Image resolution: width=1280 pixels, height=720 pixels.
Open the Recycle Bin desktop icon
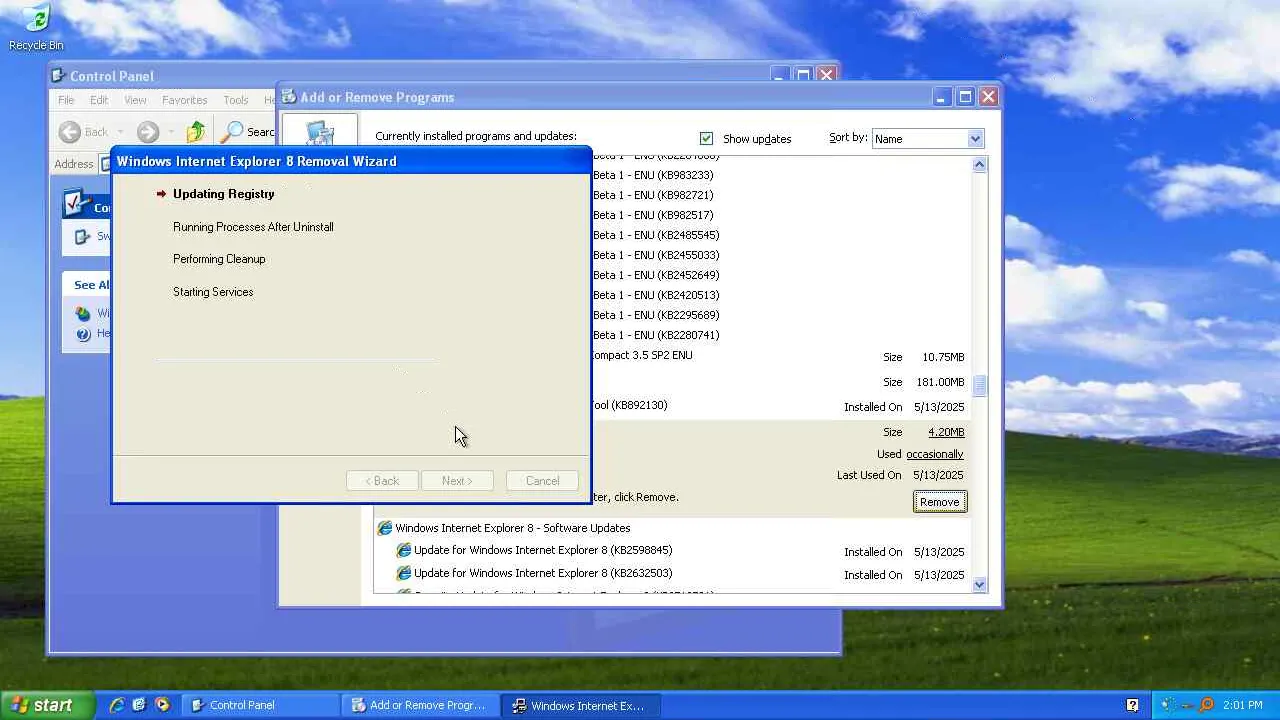pyautogui.click(x=36, y=19)
